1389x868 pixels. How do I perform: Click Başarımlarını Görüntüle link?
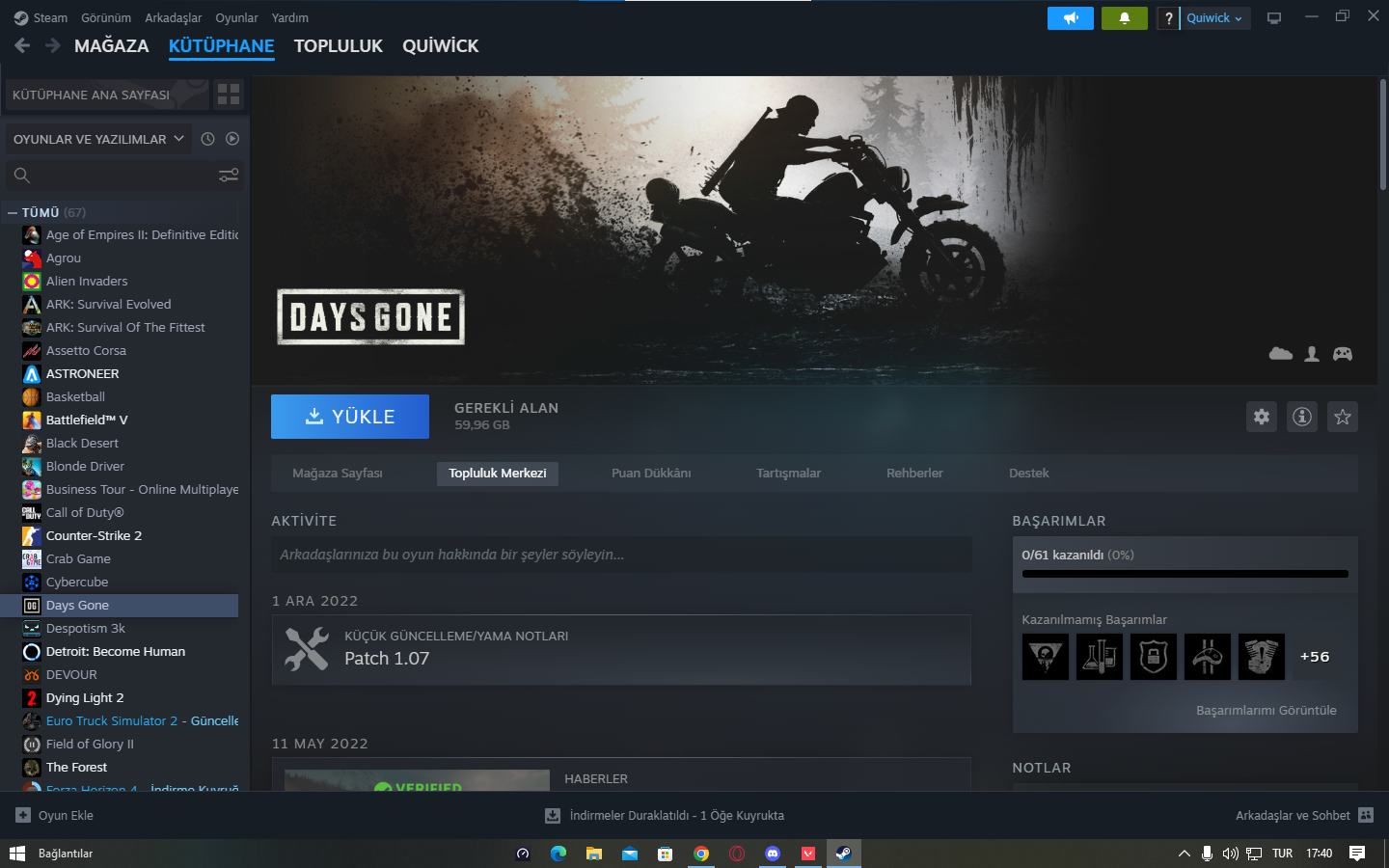tap(1266, 710)
